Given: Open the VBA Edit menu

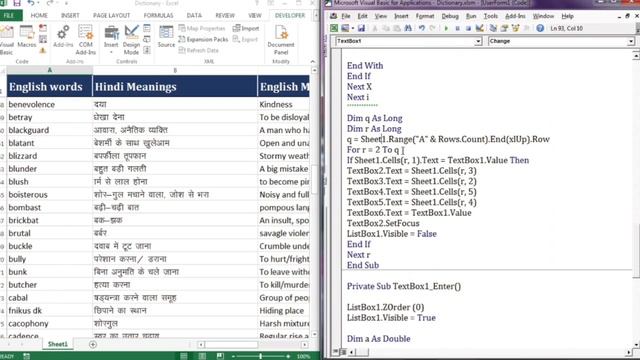Looking at the screenshot, I should [x=362, y=16].
